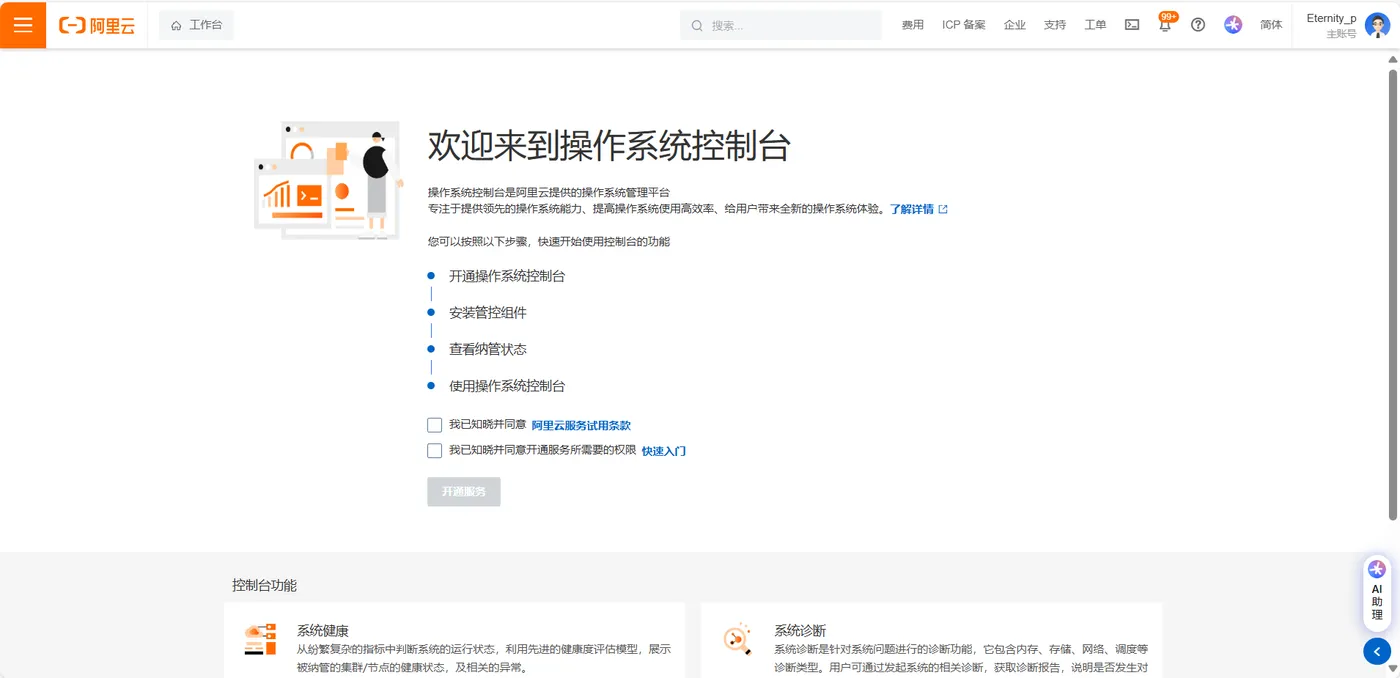Click step text 使用操作系统控制台

click(507, 386)
